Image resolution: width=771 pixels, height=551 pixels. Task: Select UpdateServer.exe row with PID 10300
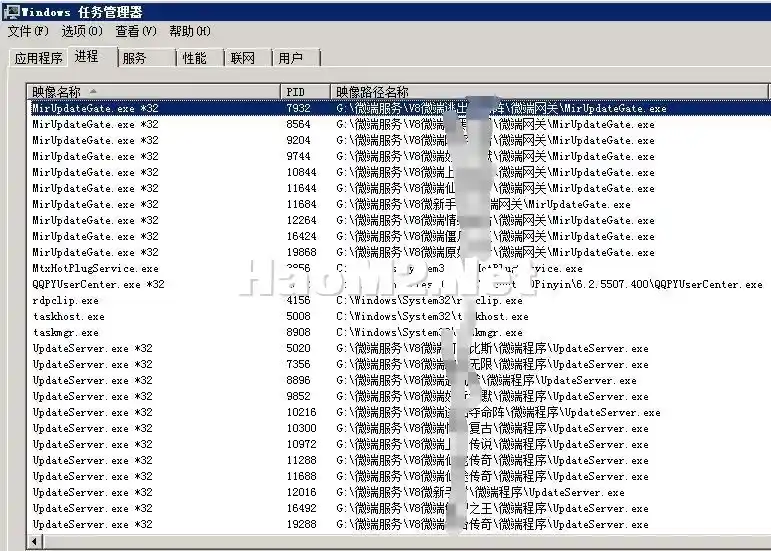click(399, 428)
